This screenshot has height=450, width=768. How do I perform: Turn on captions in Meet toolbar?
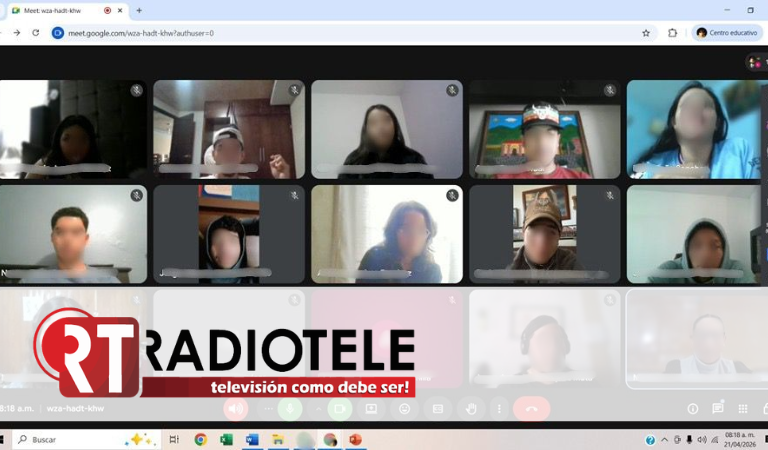point(437,408)
